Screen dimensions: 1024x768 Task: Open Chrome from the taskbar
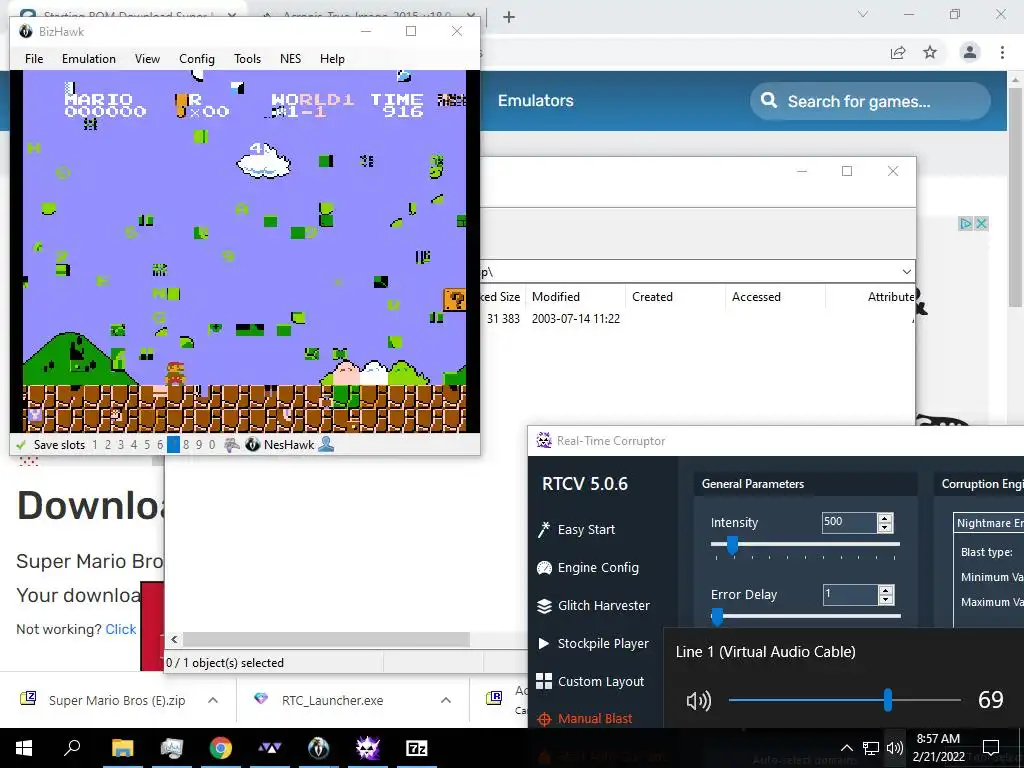point(221,748)
